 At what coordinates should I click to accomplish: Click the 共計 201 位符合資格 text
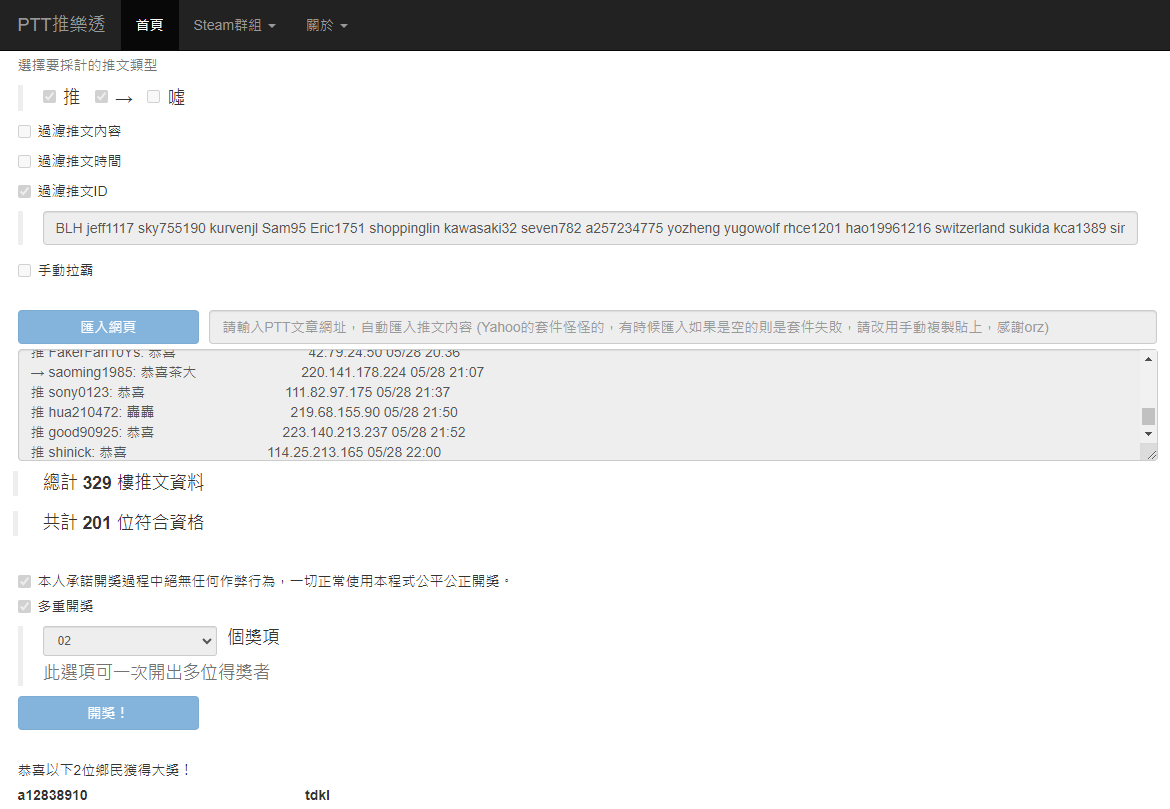pos(123,522)
